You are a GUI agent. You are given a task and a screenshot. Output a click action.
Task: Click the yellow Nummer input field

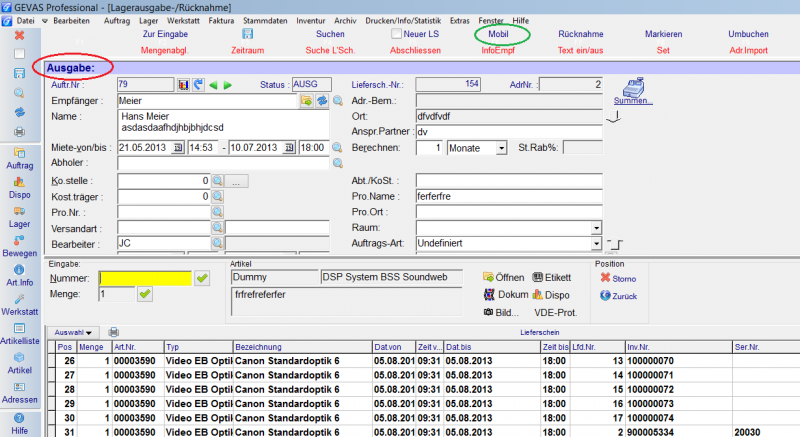tap(145, 278)
